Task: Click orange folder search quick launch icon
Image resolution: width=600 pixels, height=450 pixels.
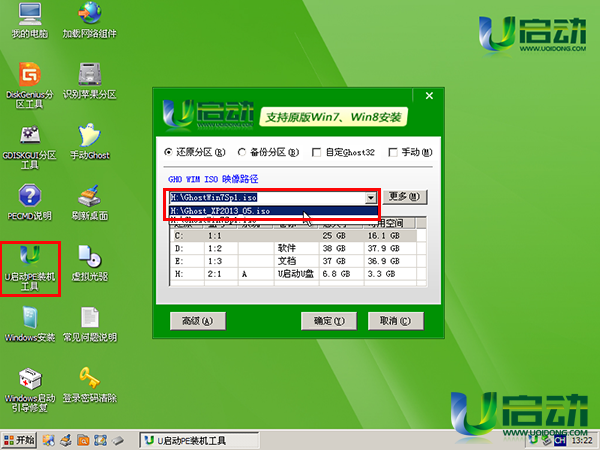Action: pyautogui.click(x=83, y=440)
